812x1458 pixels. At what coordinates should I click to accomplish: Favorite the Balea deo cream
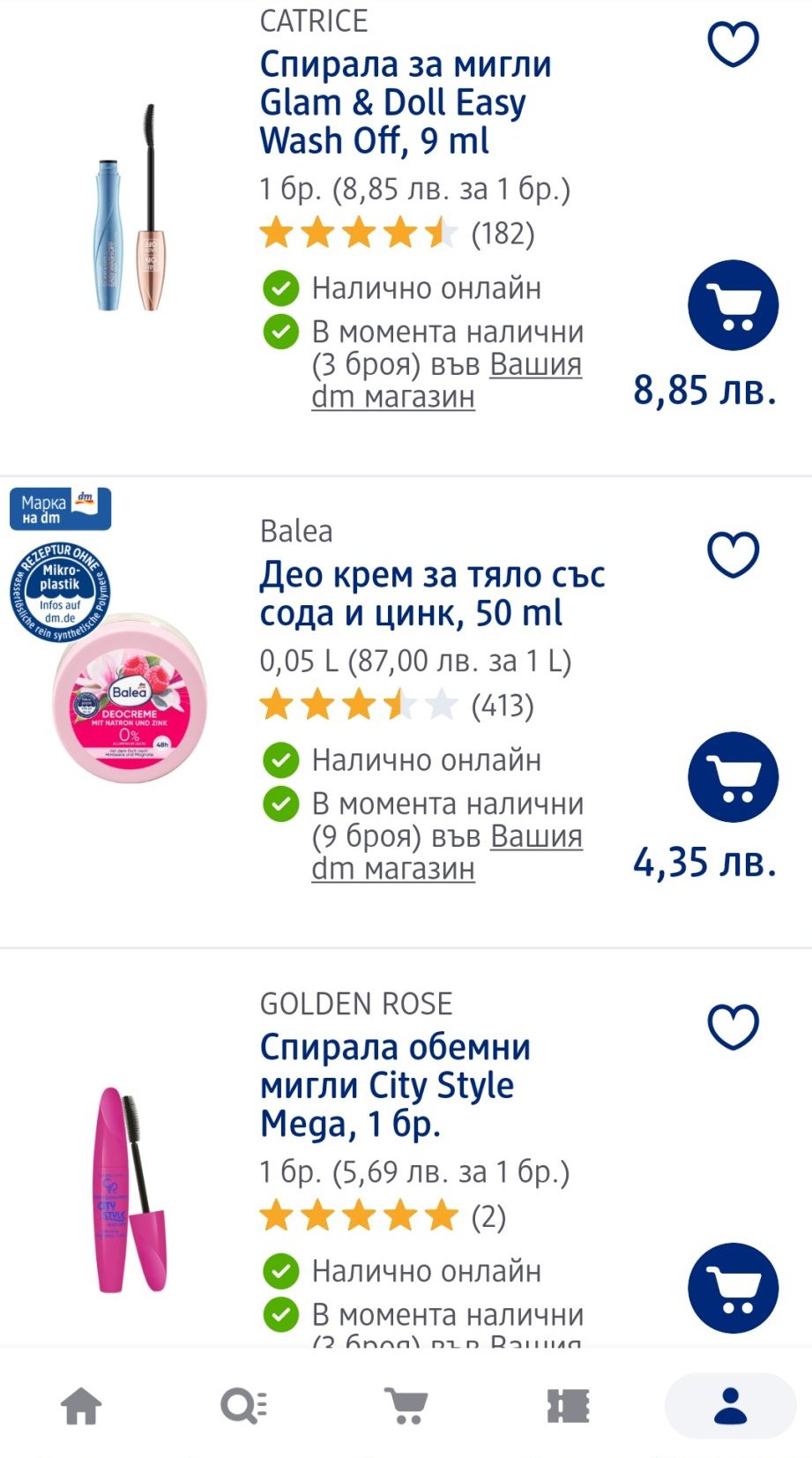click(733, 555)
